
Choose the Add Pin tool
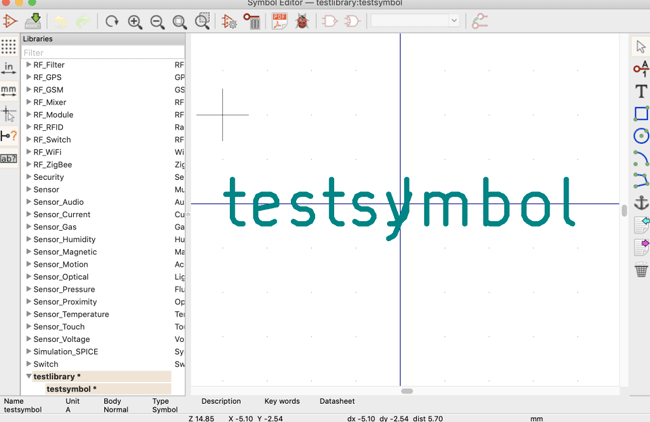coord(641,69)
